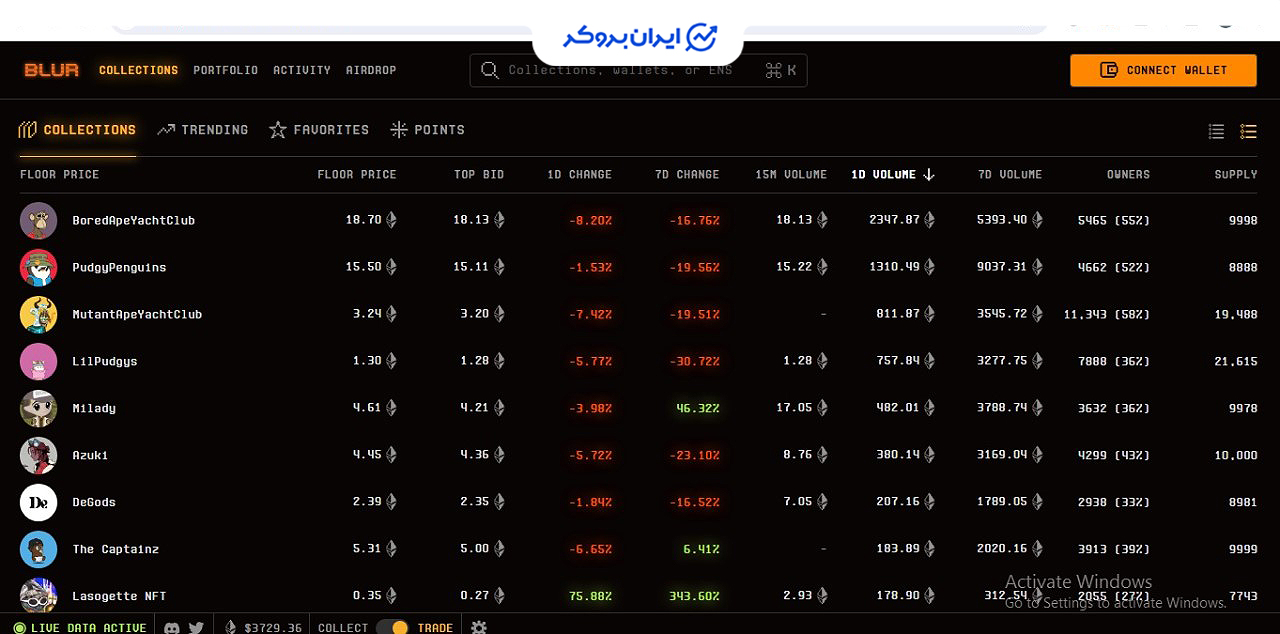
Task: Open the Discord icon in footer
Action: pyautogui.click(x=172, y=627)
